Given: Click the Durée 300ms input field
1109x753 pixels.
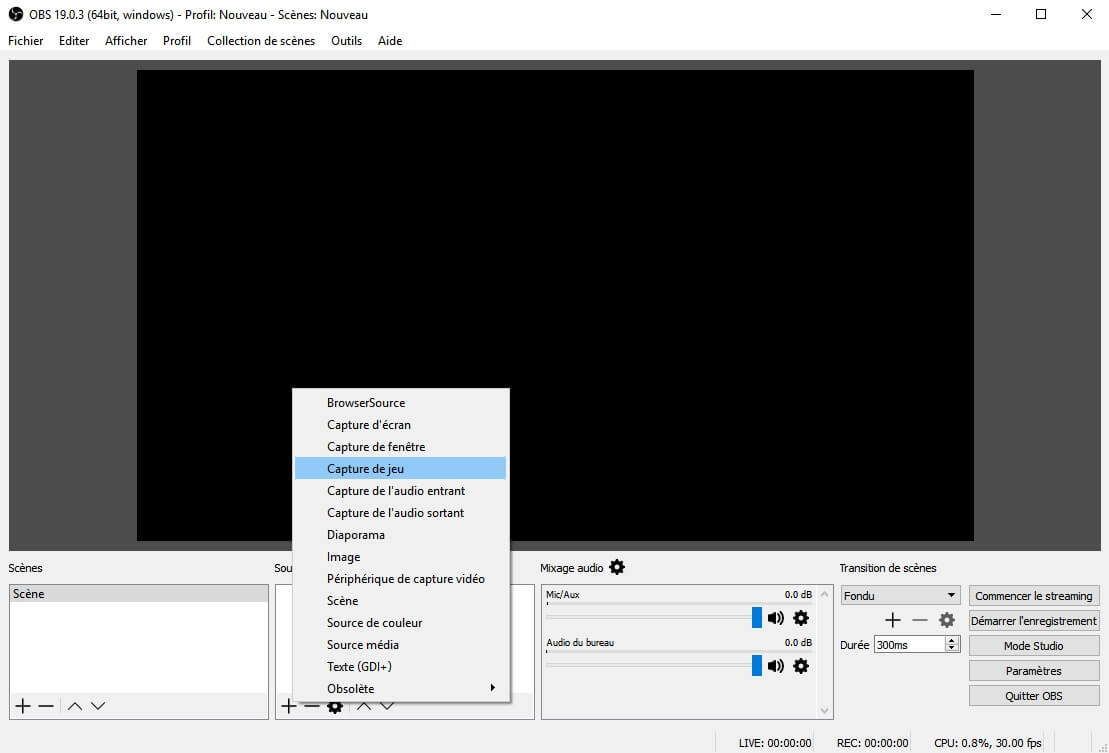Looking at the screenshot, I should 910,645.
